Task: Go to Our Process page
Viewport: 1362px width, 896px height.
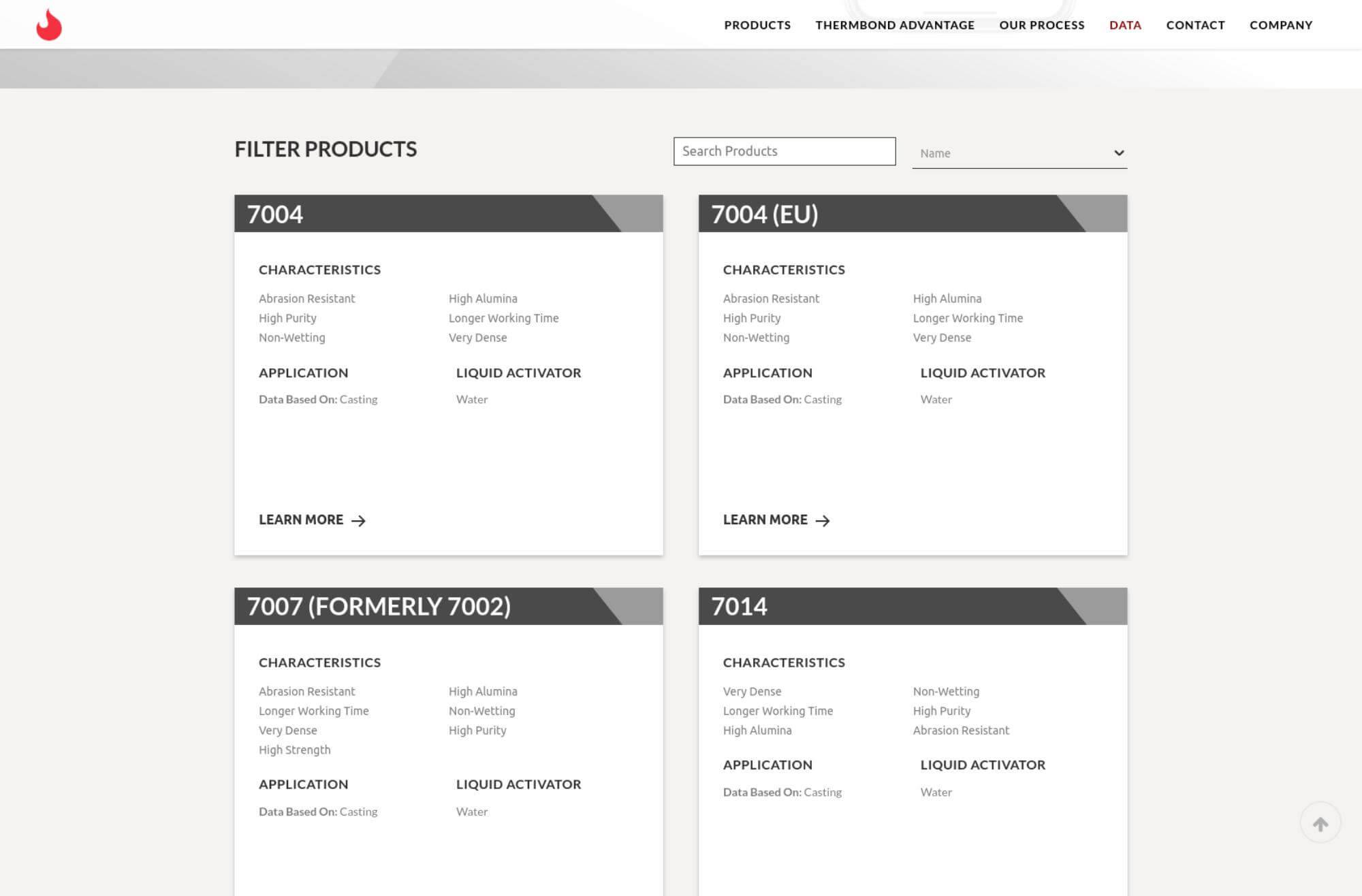Action: coord(1042,25)
